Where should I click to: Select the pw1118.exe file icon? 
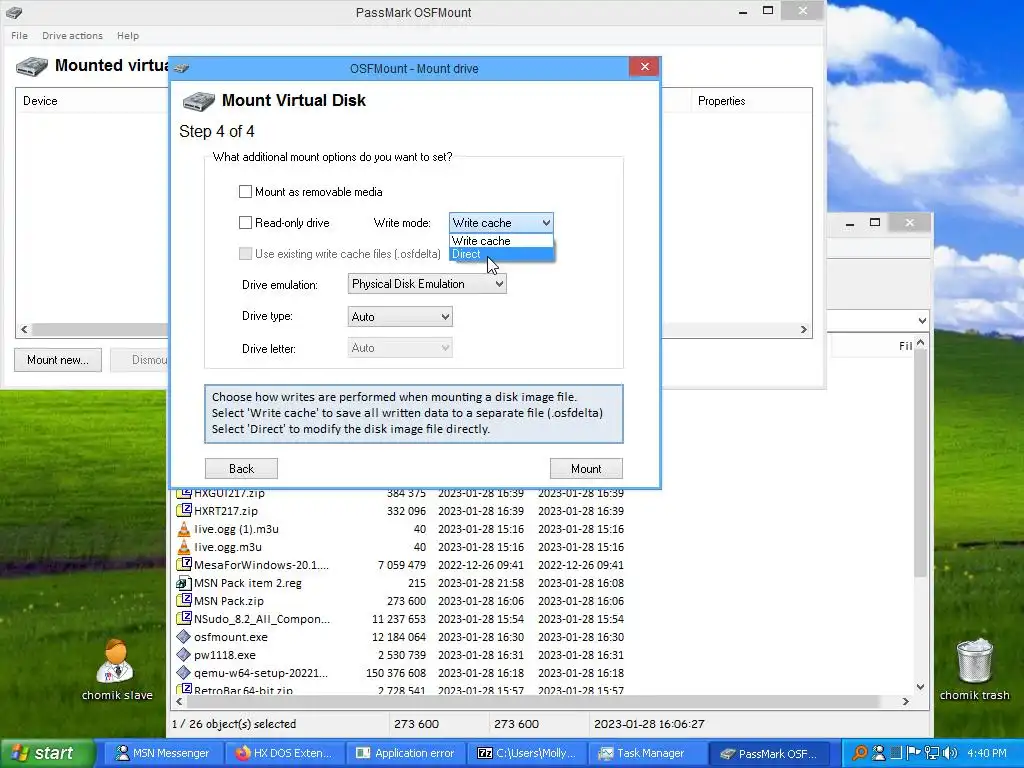[x=184, y=654]
